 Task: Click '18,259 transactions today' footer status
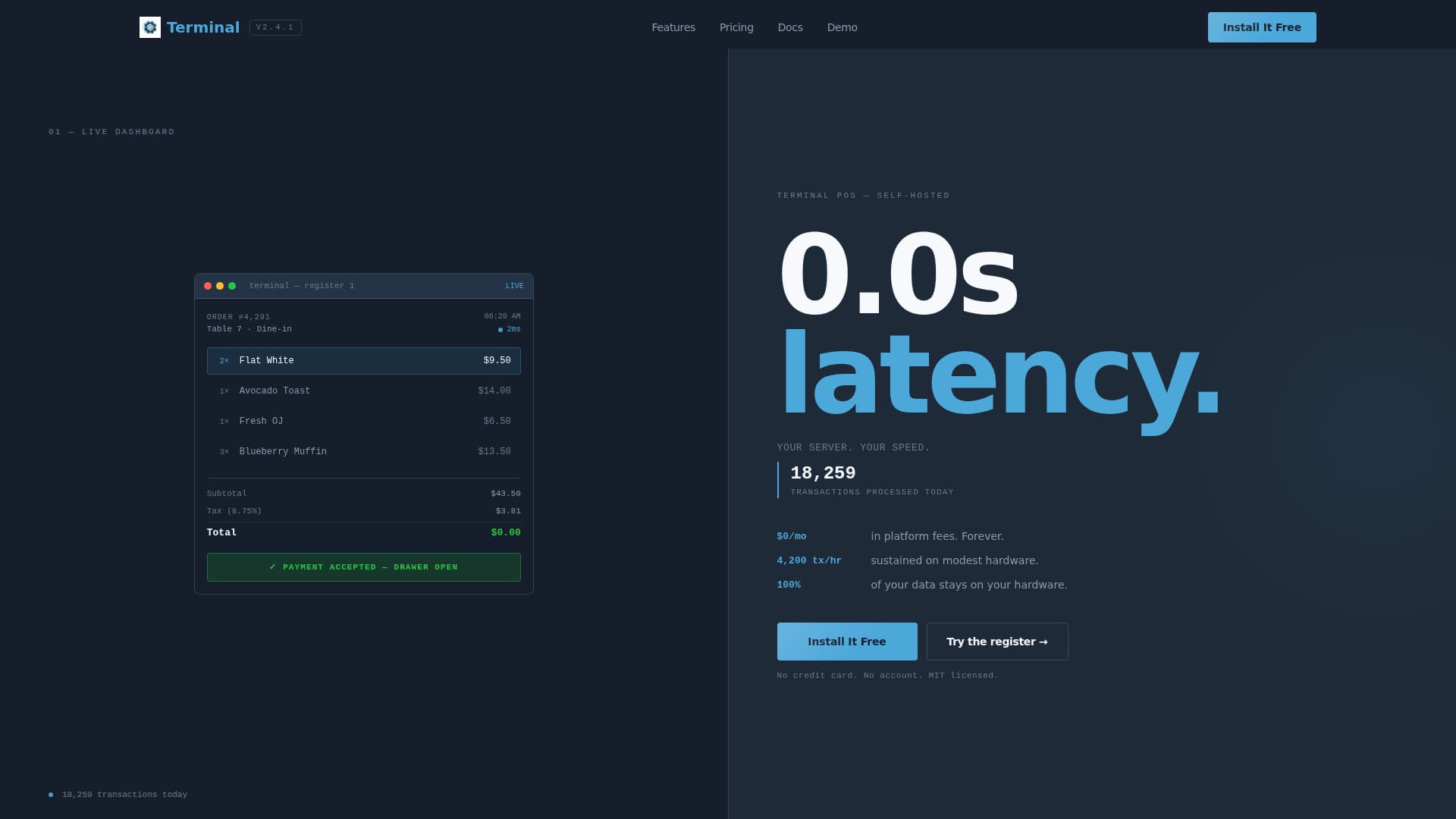118,795
